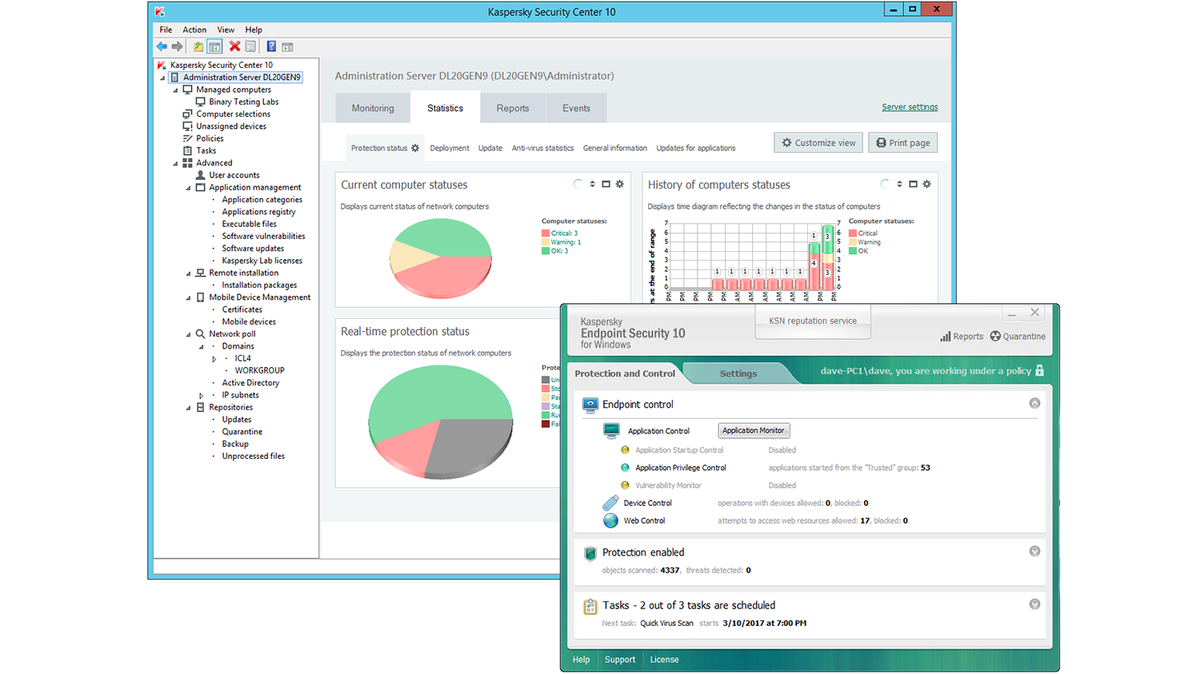
Task: Click the Forward arrow in Security Center toolbar
Action: pyautogui.click(x=177, y=46)
